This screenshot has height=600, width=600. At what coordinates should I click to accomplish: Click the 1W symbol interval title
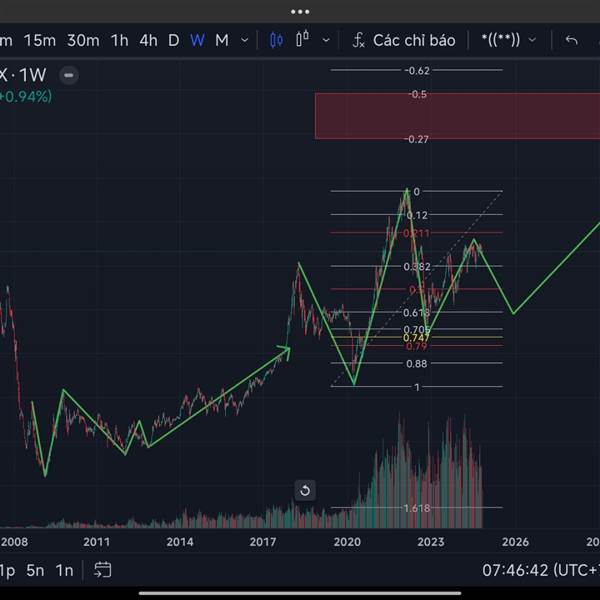(33, 75)
